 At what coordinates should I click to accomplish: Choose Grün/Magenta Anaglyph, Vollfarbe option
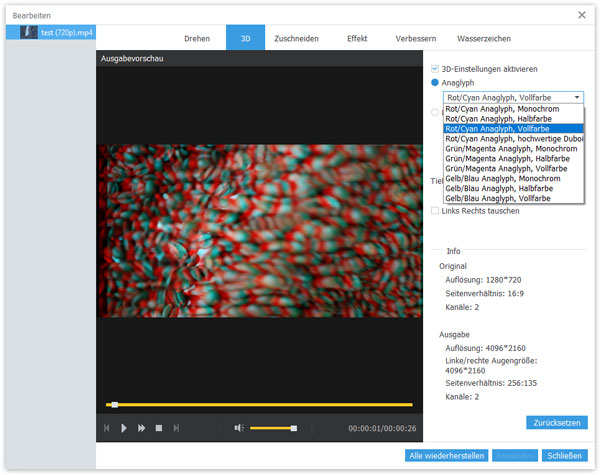[x=513, y=168]
